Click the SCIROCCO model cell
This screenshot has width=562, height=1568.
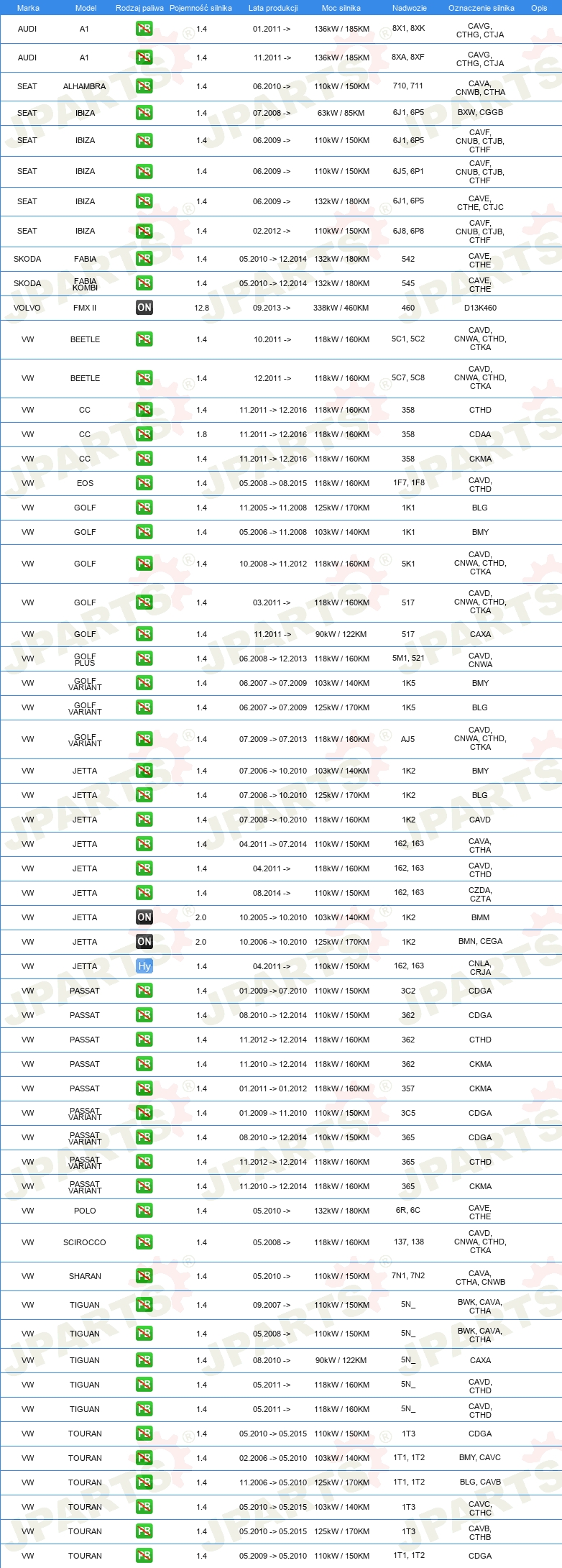85,1242
